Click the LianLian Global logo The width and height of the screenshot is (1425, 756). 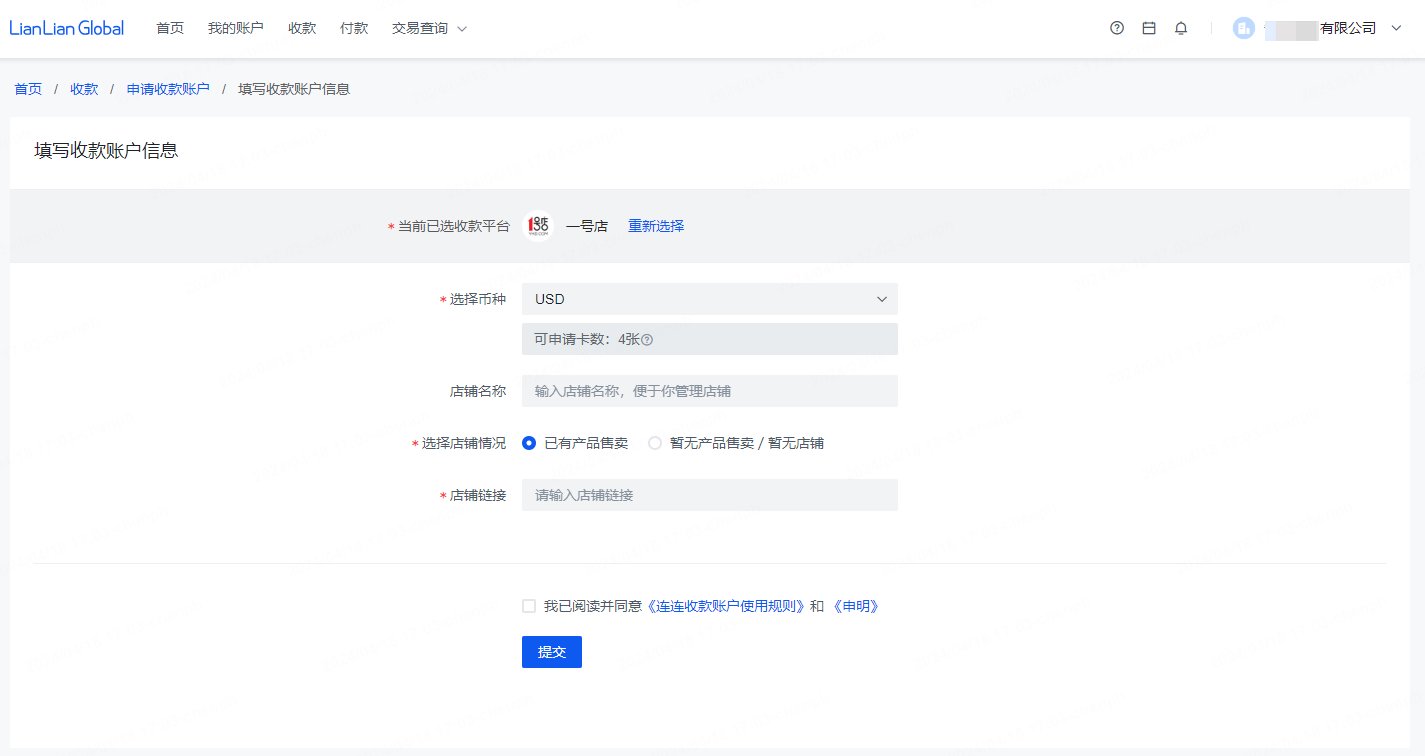[67, 29]
